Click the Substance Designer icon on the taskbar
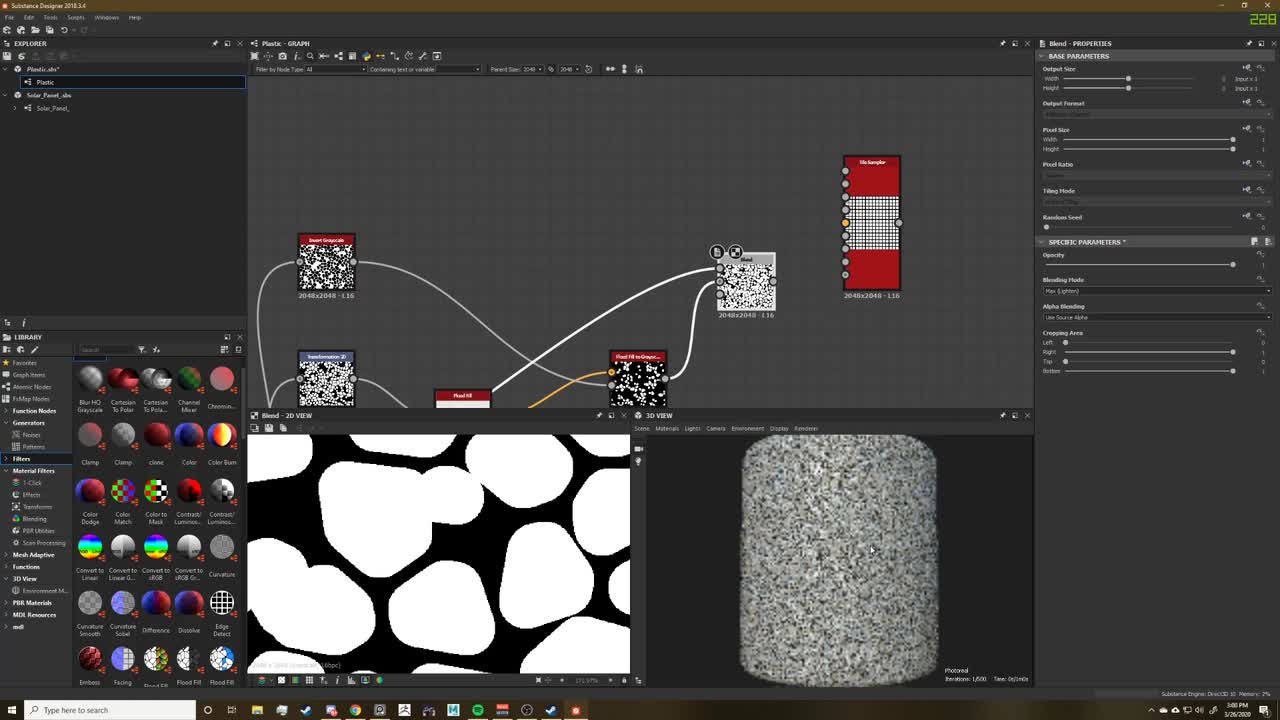Screen dimensions: 1280x720 (575, 710)
